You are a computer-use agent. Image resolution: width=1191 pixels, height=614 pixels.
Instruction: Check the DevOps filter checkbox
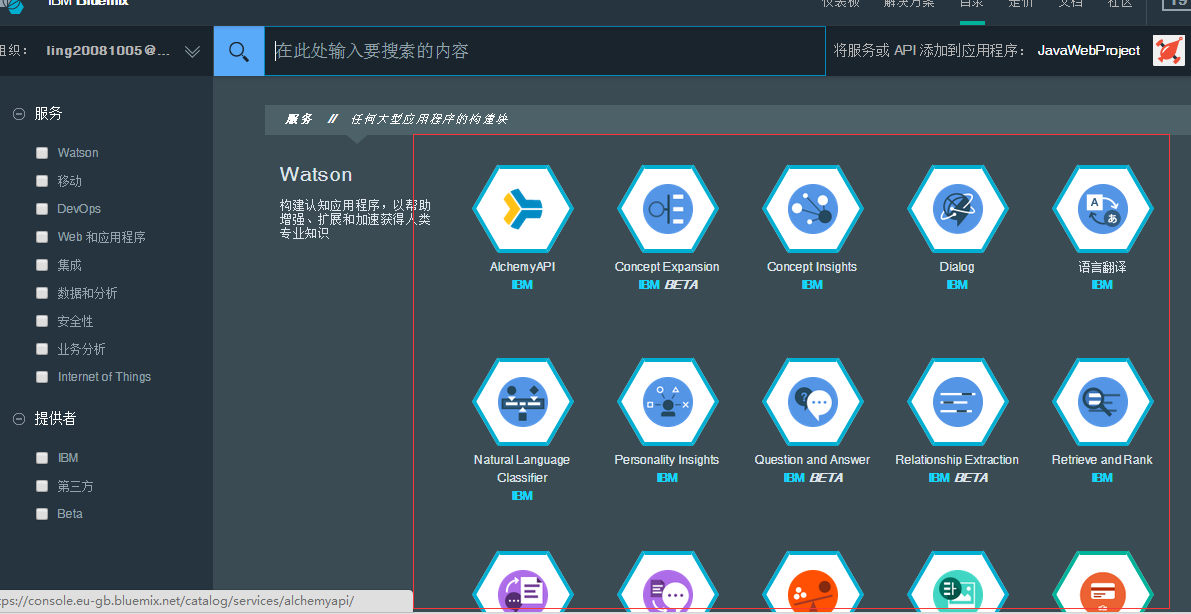[42, 209]
